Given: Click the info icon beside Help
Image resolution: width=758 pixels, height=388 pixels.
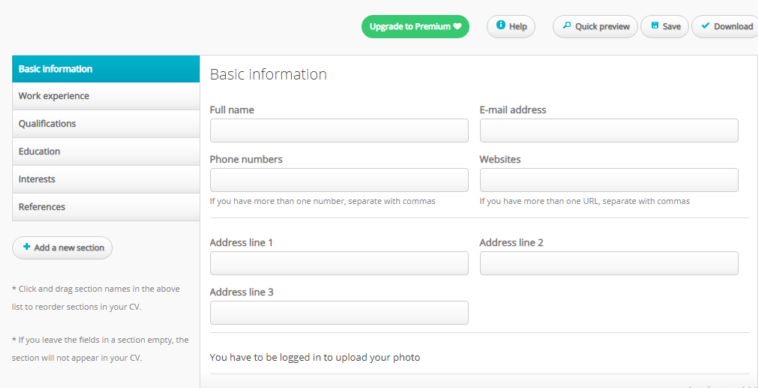Looking at the screenshot, I should 500,25.
